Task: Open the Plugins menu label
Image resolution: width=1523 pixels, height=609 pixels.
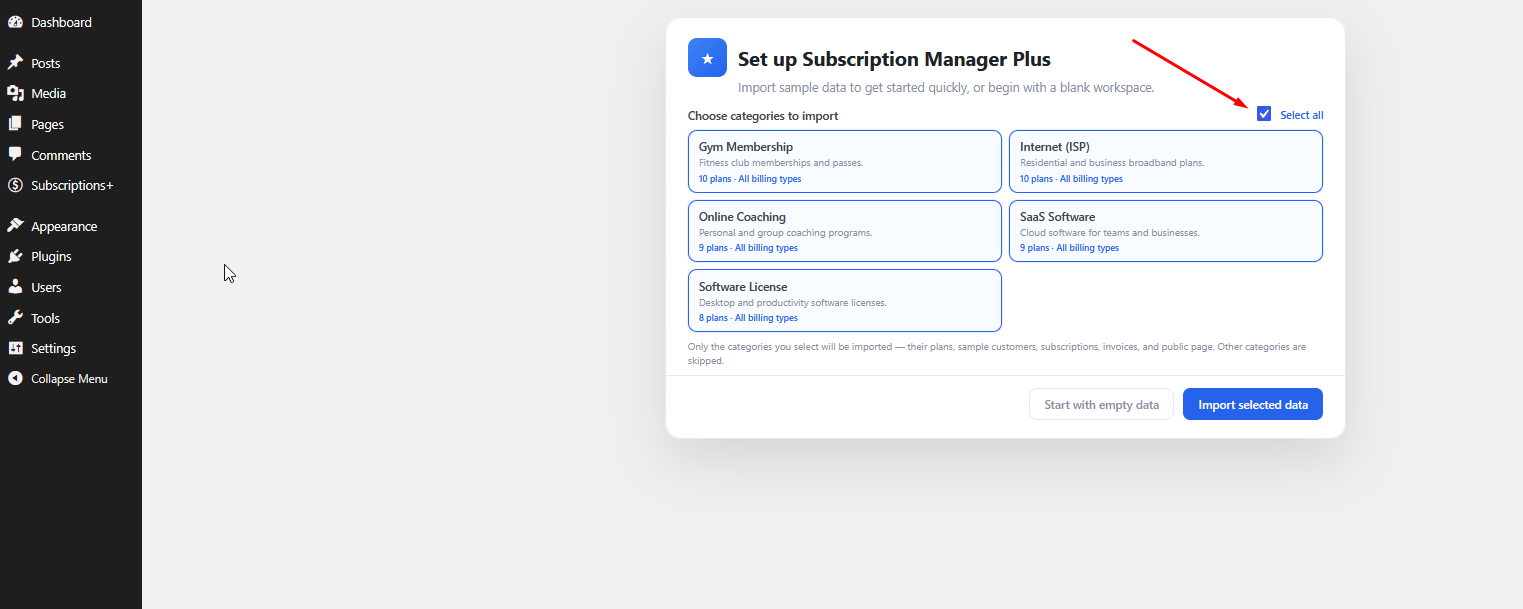Action: click(51, 256)
